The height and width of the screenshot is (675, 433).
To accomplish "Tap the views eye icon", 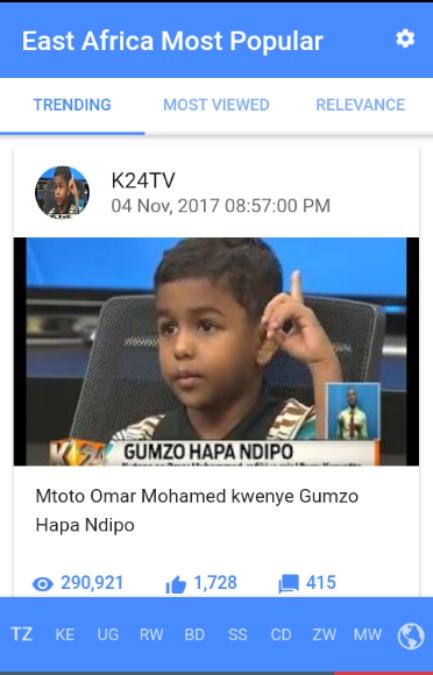I will 43,584.
